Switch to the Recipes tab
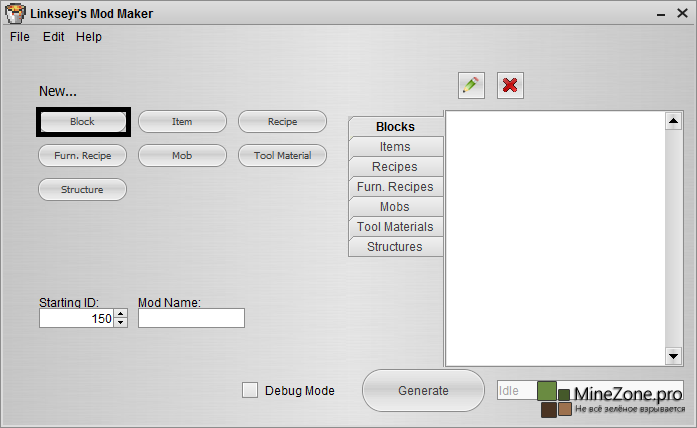 point(395,167)
